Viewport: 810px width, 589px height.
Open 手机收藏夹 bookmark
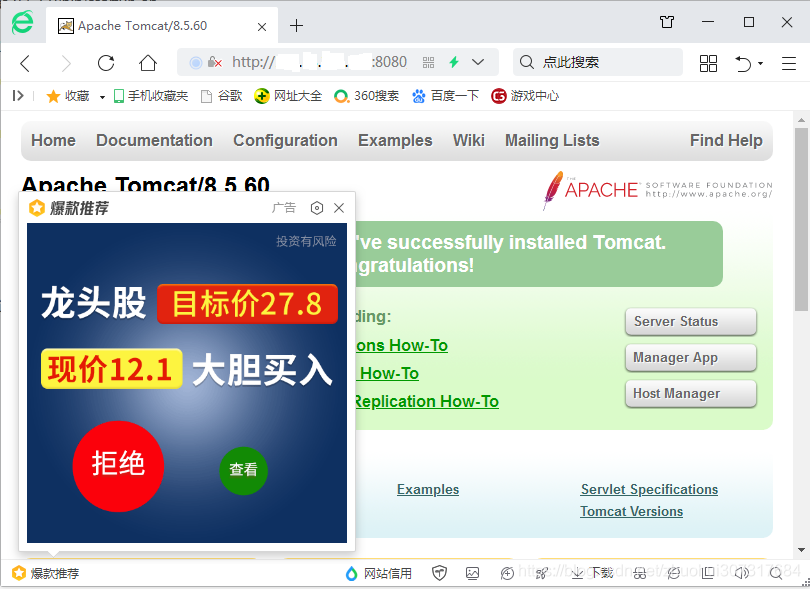point(151,96)
